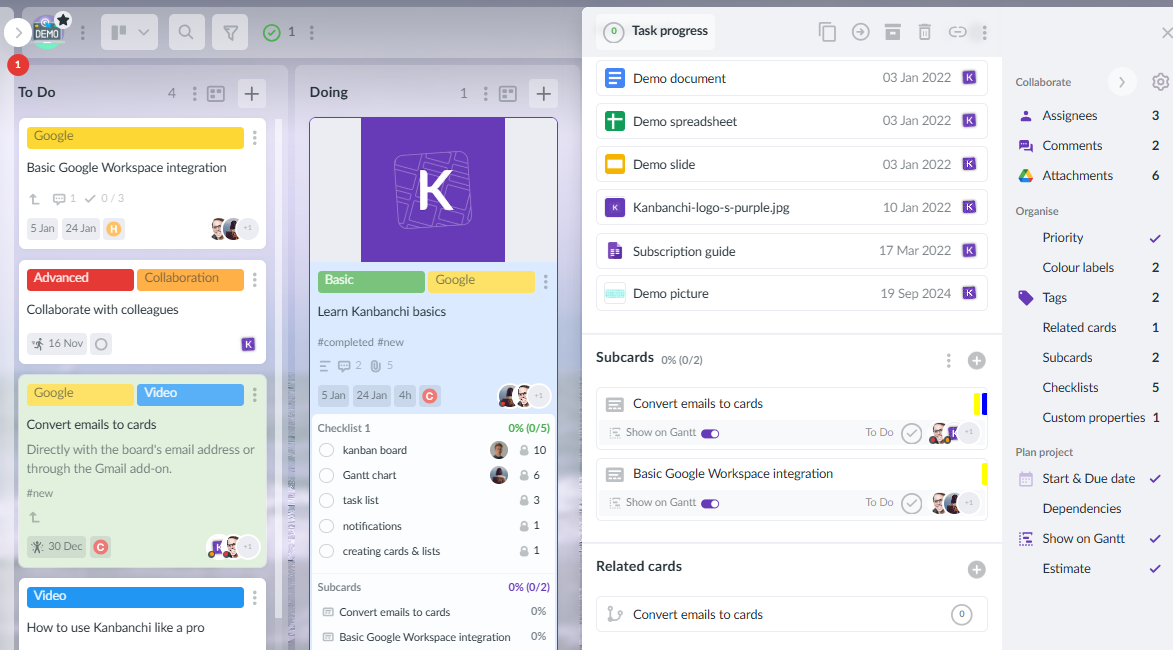Expand the collapsed left sidebar chevron
Viewport: 1173px width, 650px height.
[x=17, y=31]
